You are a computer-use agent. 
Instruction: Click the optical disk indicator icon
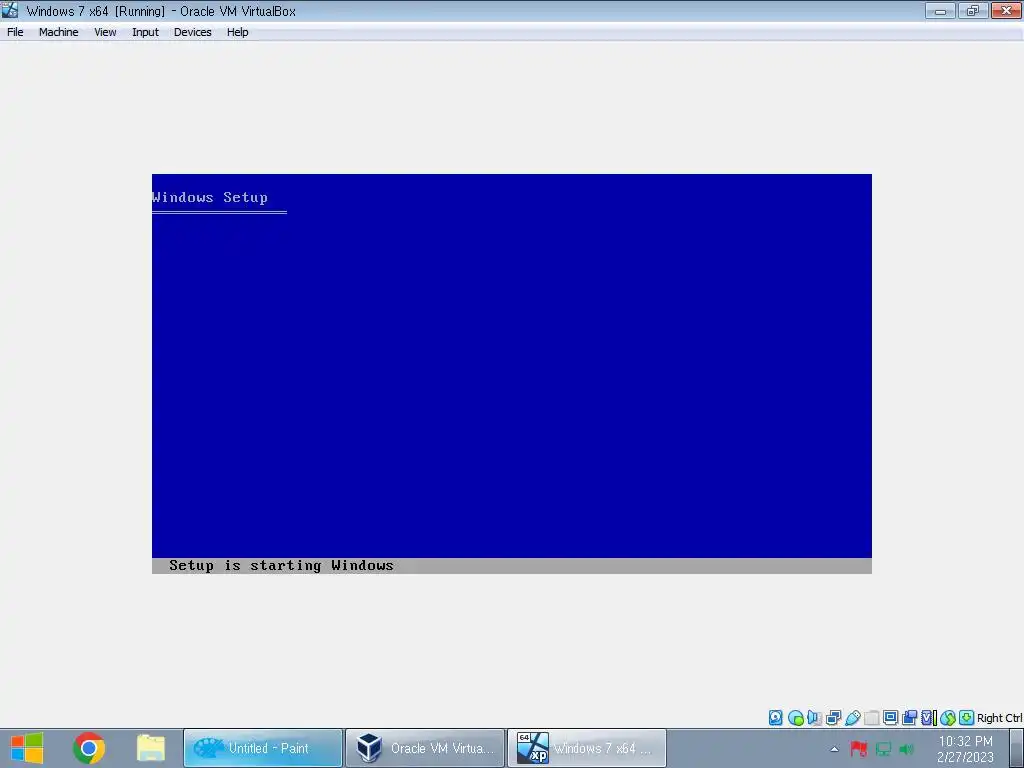(x=795, y=718)
